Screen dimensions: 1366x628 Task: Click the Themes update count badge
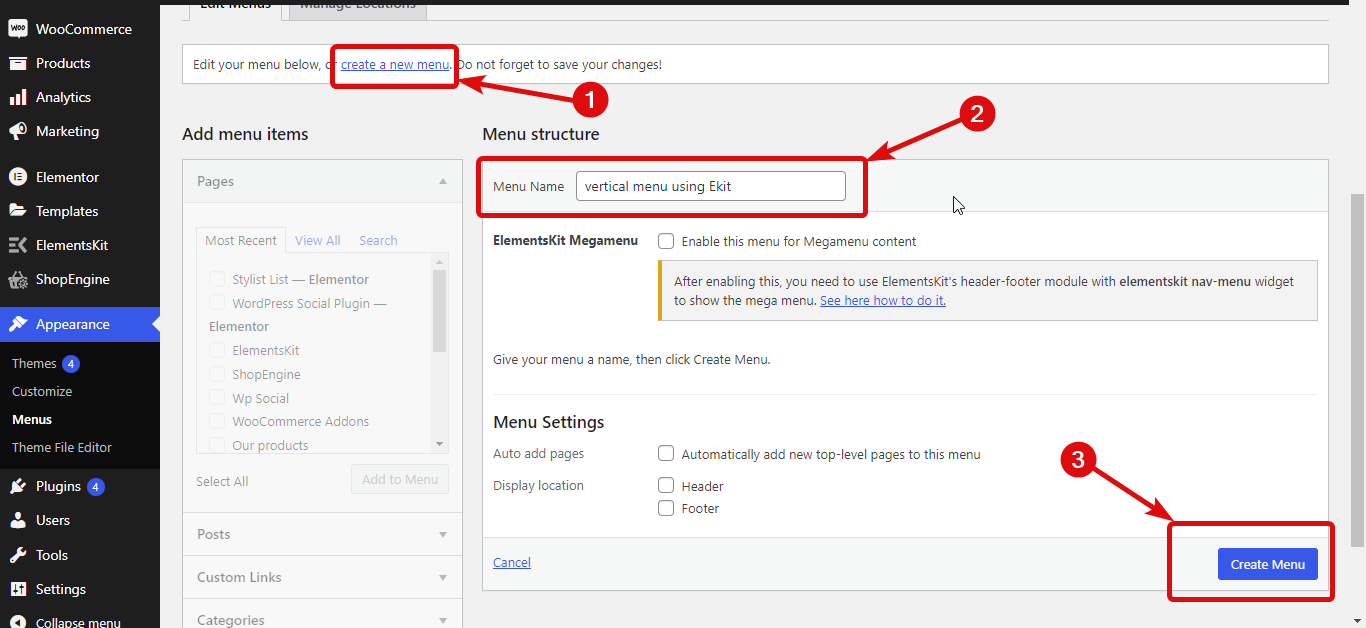pyautogui.click(x=71, y=363)
